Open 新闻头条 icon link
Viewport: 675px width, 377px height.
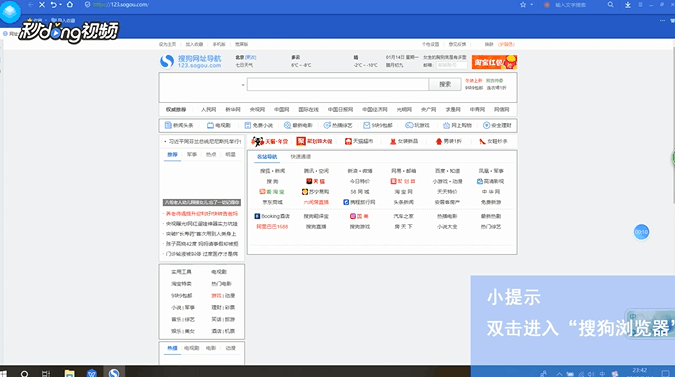coord(179,125)
